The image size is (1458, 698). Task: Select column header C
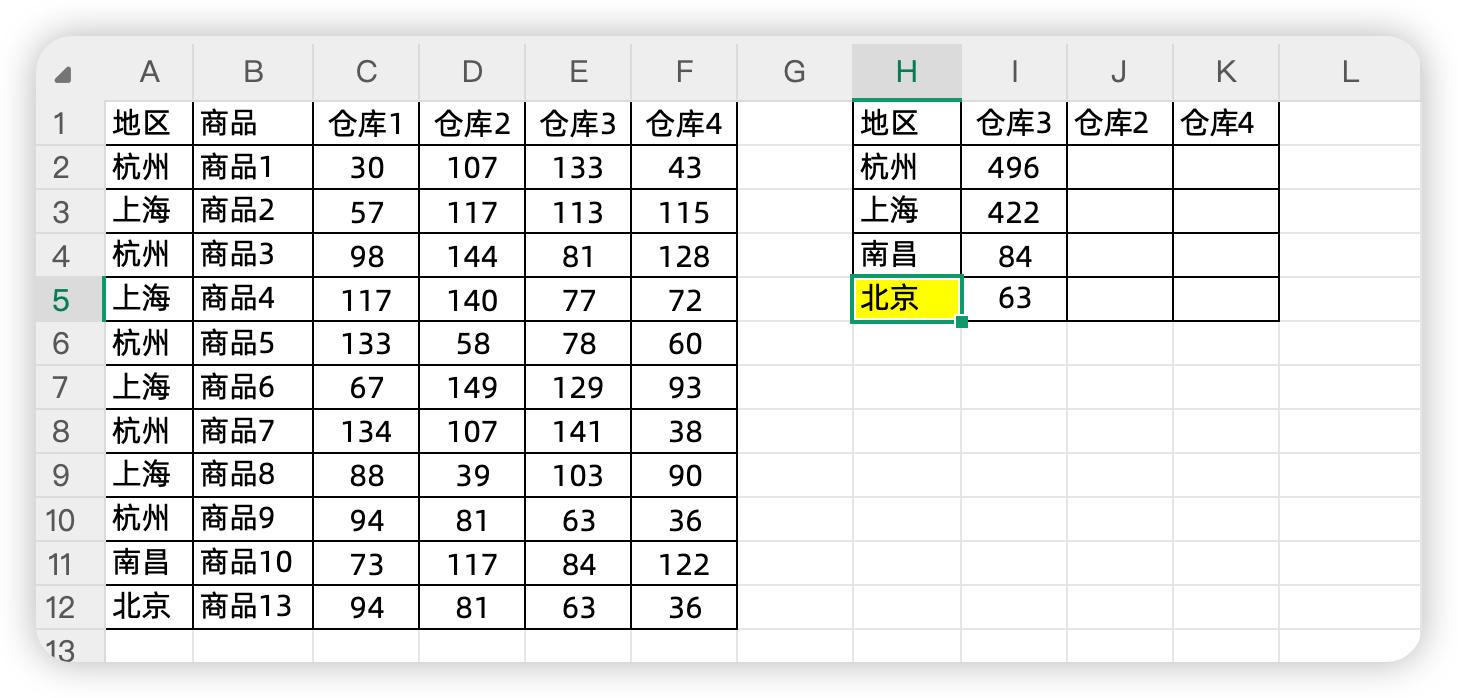point(366,72)
